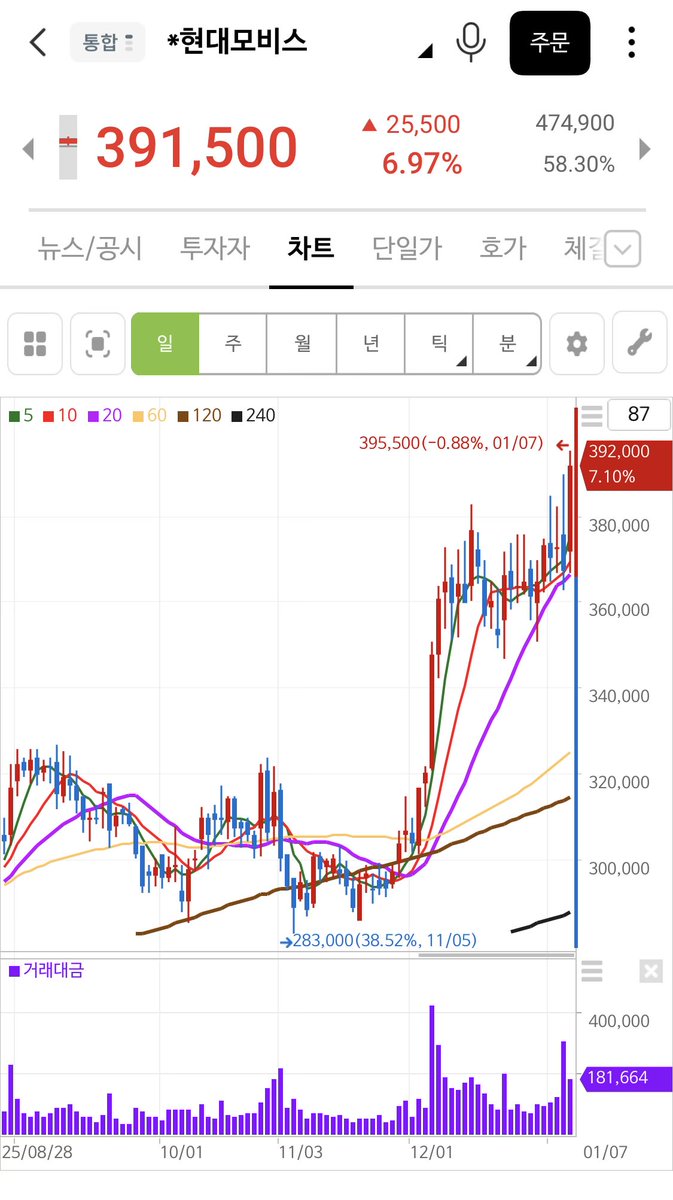Screen dimensions: 673x1200
Task: Select the 년 yearly period
Action: 370,344
